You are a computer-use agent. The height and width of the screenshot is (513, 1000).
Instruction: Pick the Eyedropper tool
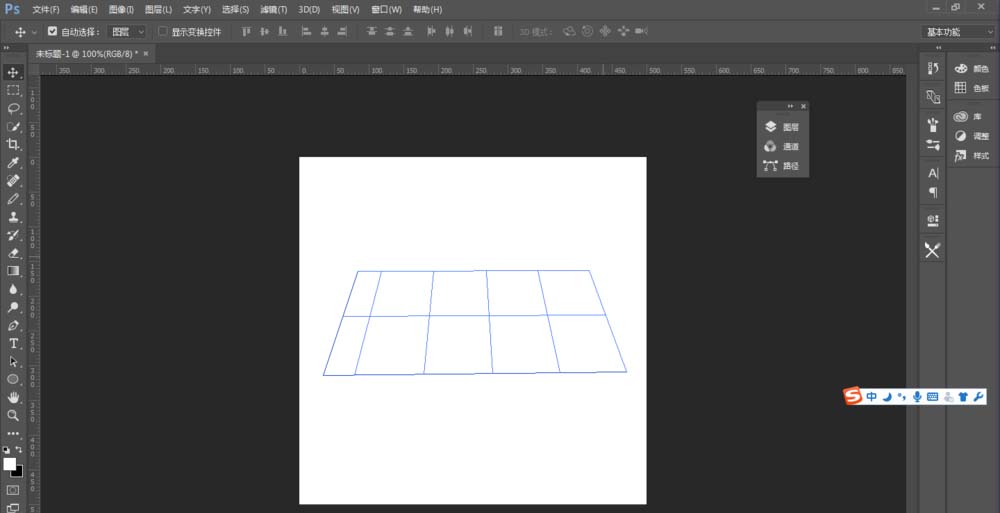[x=14, y=162]
